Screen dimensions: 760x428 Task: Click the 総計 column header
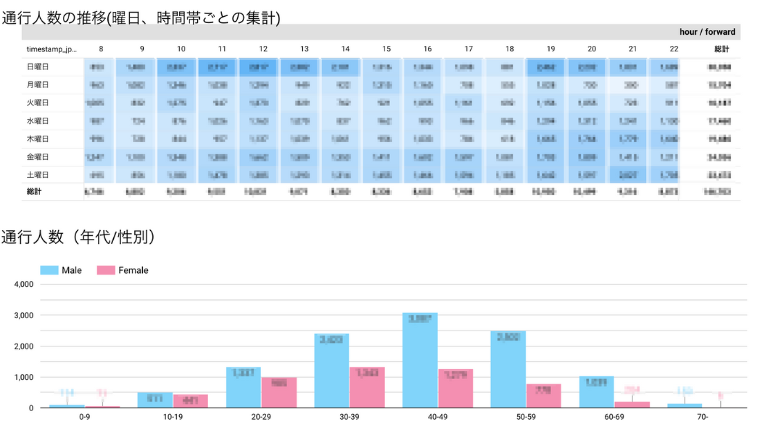pos(722,49)
